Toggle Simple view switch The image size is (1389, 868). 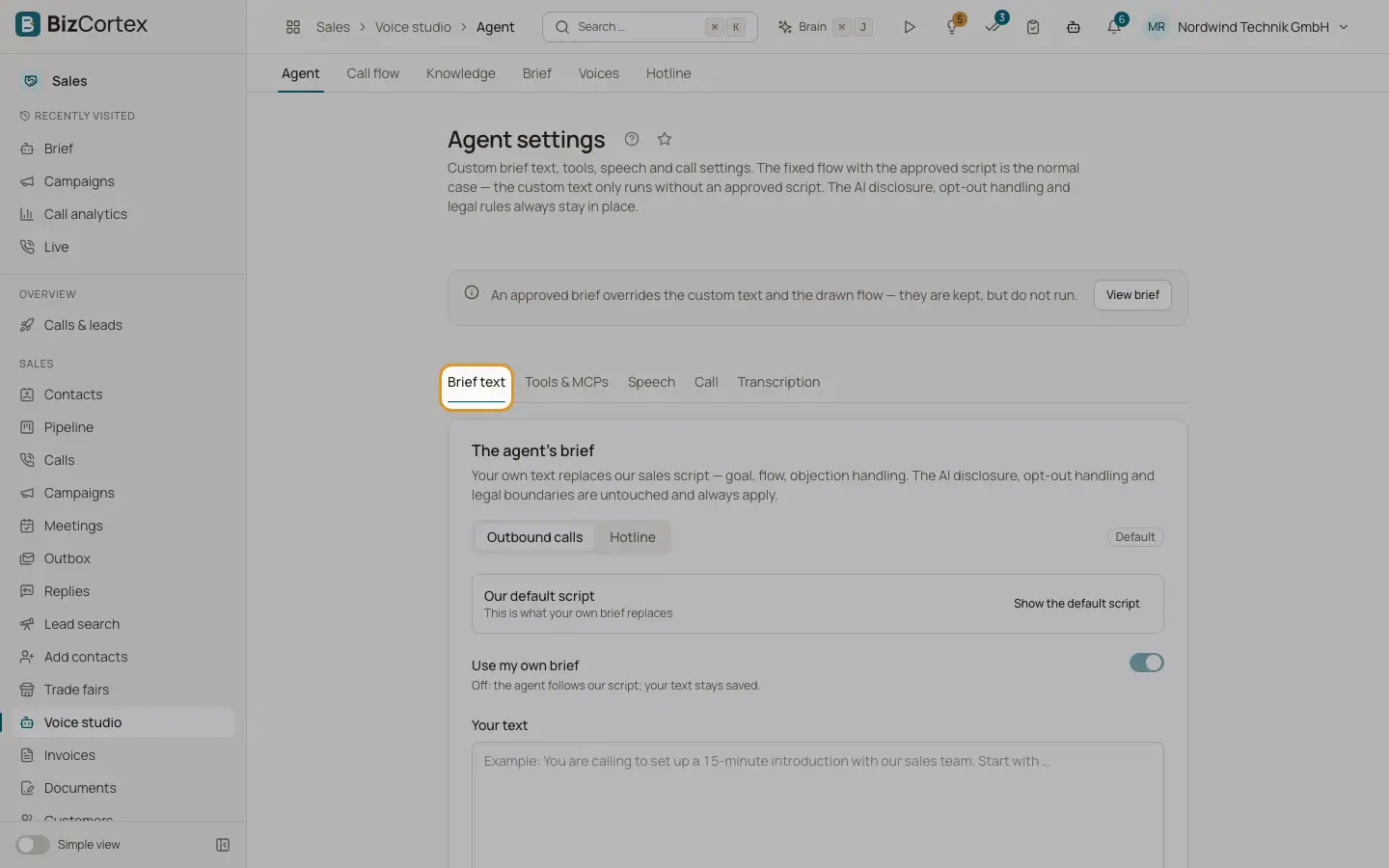33,845
